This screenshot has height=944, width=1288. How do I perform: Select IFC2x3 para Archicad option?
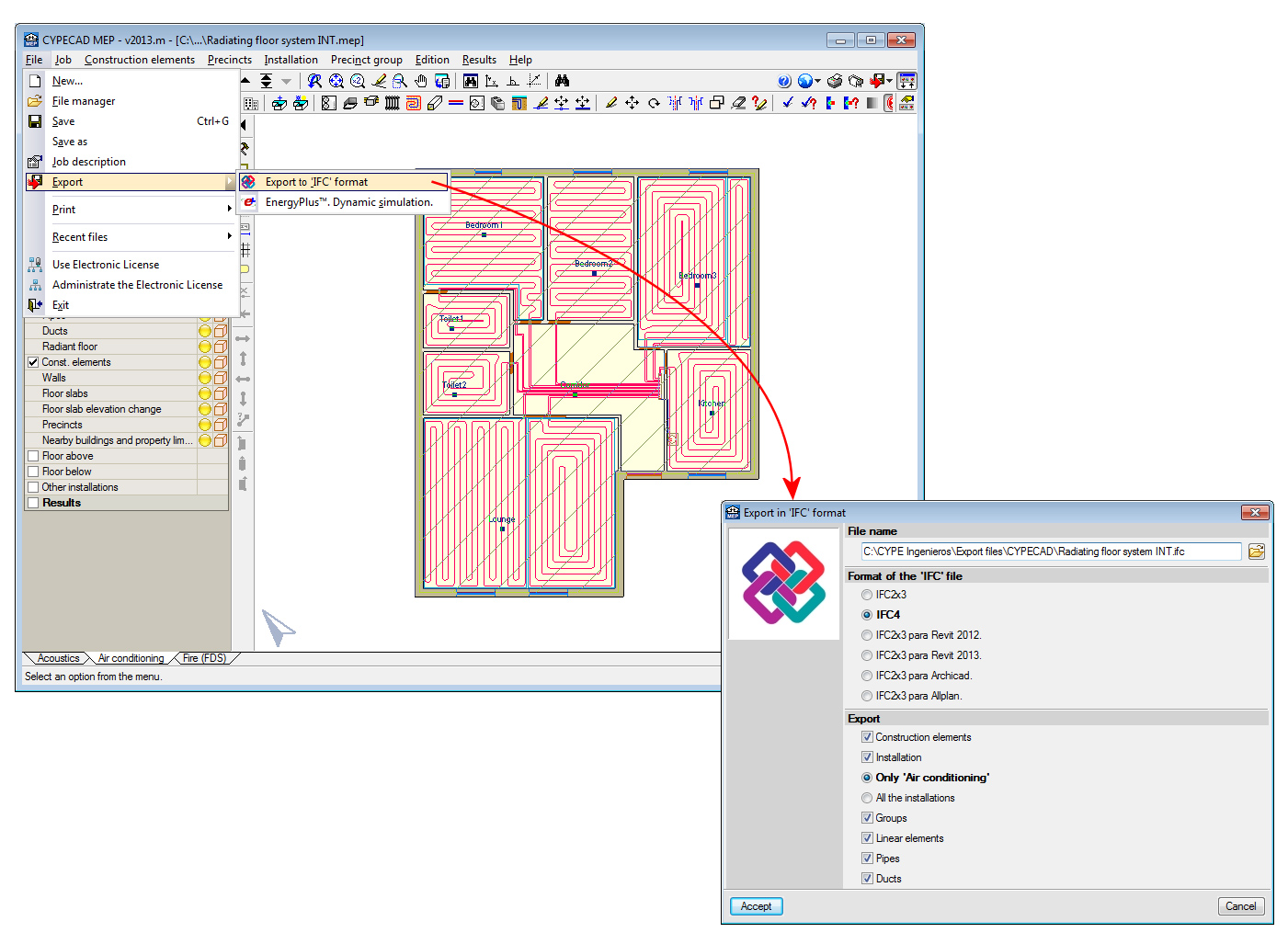coord(867,676)
